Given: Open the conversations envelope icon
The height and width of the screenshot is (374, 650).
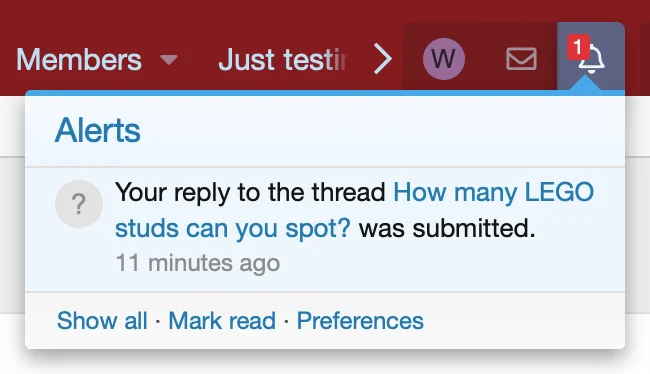Looking at the screenshot, I should pyautogui.click(x=521, y=58).
